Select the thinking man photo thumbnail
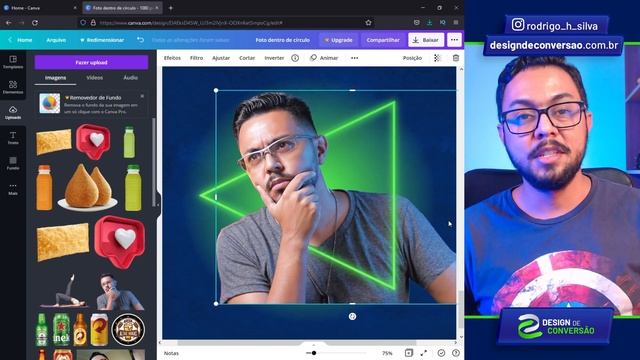The width and height of the screenshot is (640, 360). click(x=120, y=292)
